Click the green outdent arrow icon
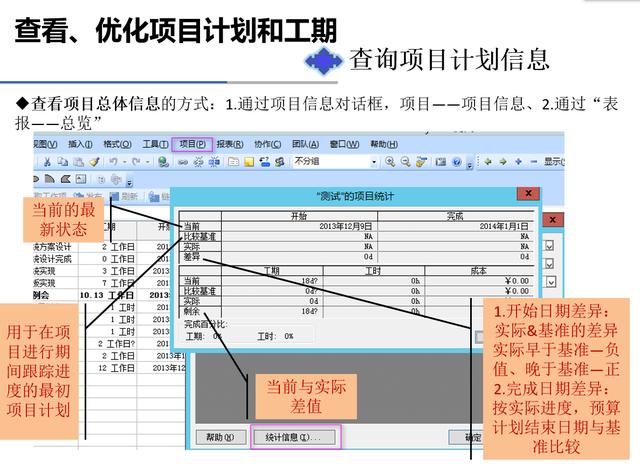Screen dimensions: 640x464 (x=488, y=161)
